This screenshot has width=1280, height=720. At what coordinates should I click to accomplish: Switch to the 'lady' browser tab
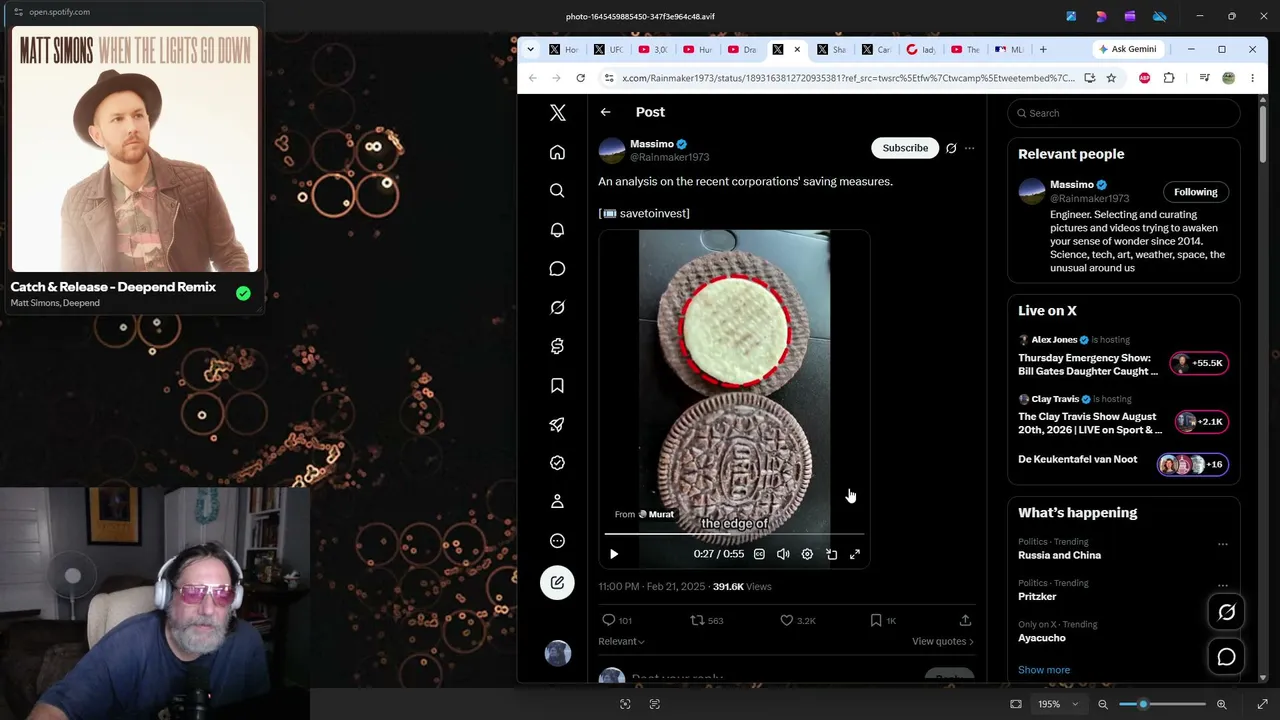[920, 49]
